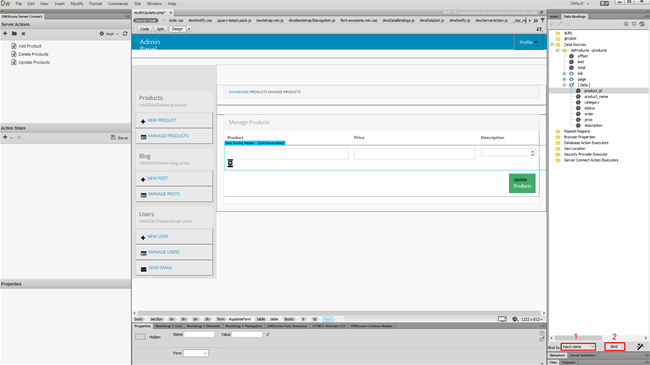Click the NEW USER link
The image size is (650, 365).
point(158,236)
